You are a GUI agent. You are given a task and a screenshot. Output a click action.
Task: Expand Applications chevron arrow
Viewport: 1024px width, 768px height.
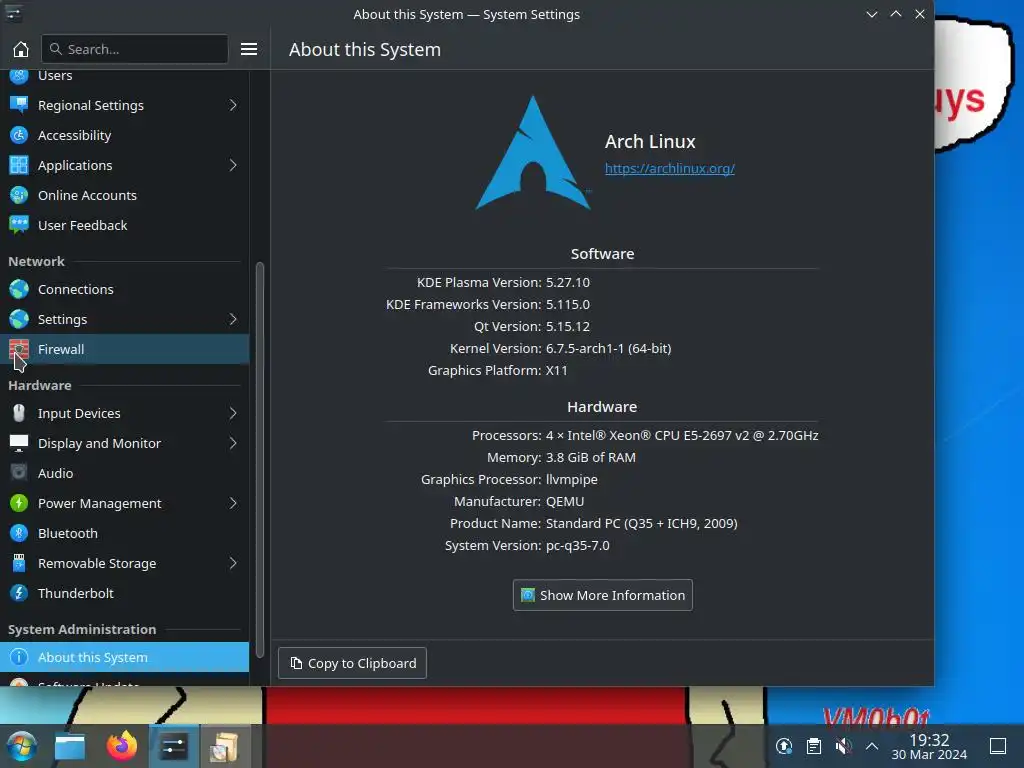233,165
